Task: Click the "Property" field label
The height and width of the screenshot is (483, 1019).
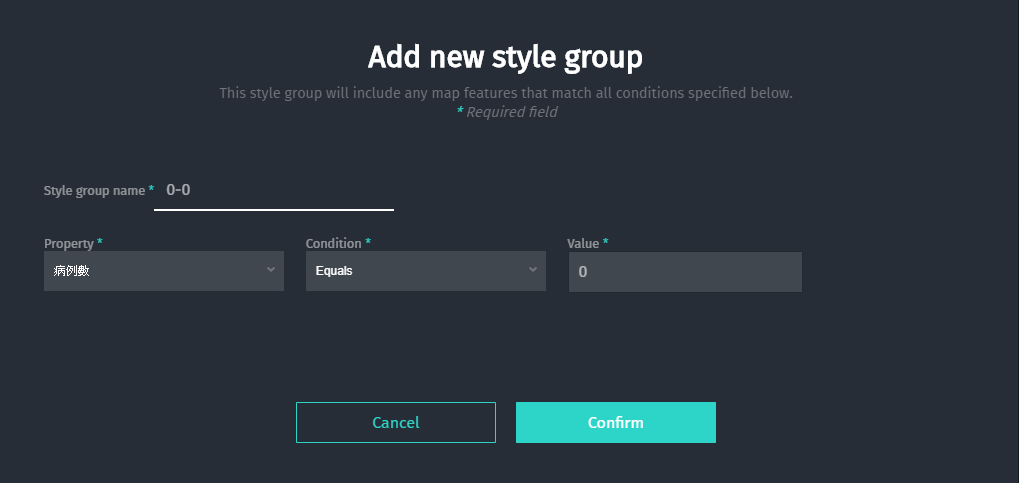Action: (68, 243)
